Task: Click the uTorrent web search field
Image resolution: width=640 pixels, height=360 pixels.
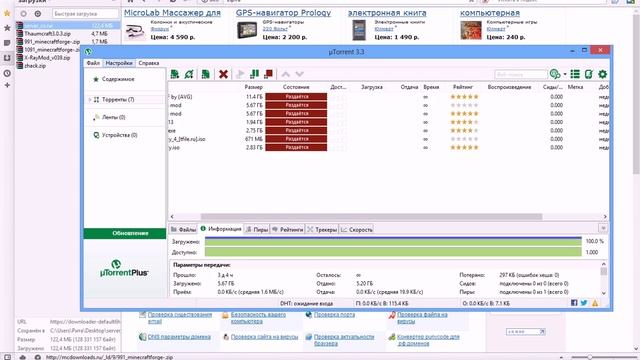Action: click(520, 74)
